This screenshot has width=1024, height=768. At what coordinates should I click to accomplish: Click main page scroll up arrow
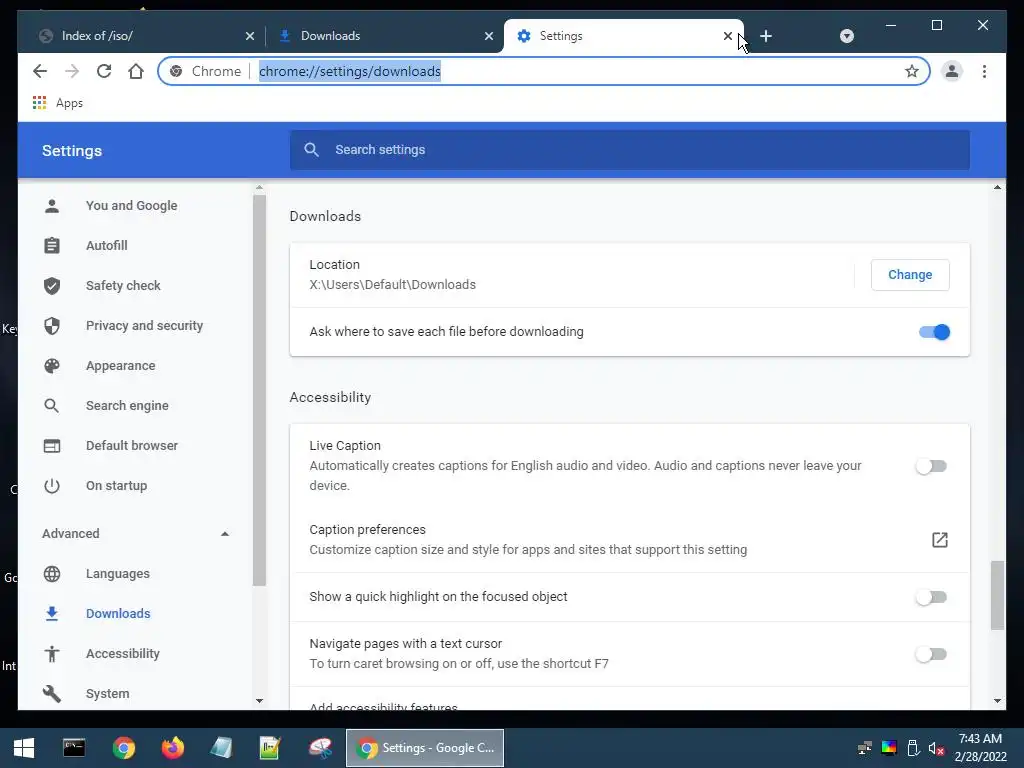tap(997, 188)
